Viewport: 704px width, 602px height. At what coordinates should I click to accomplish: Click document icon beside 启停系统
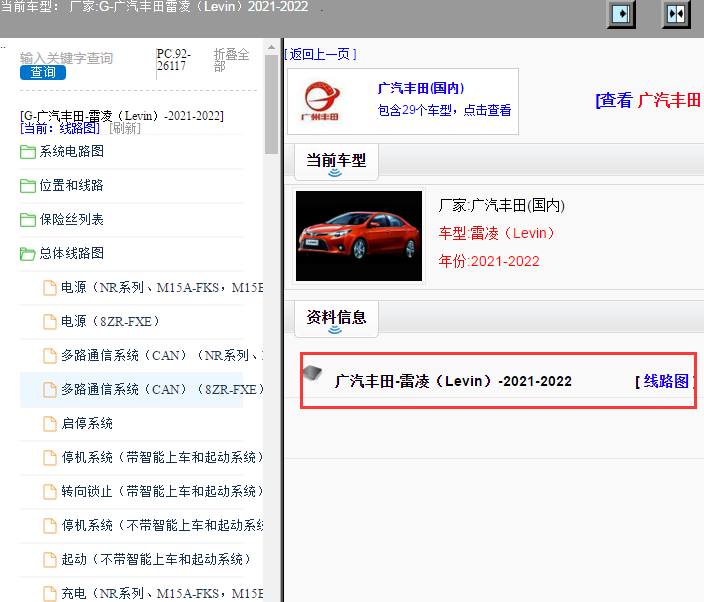(x=49, y=424)
